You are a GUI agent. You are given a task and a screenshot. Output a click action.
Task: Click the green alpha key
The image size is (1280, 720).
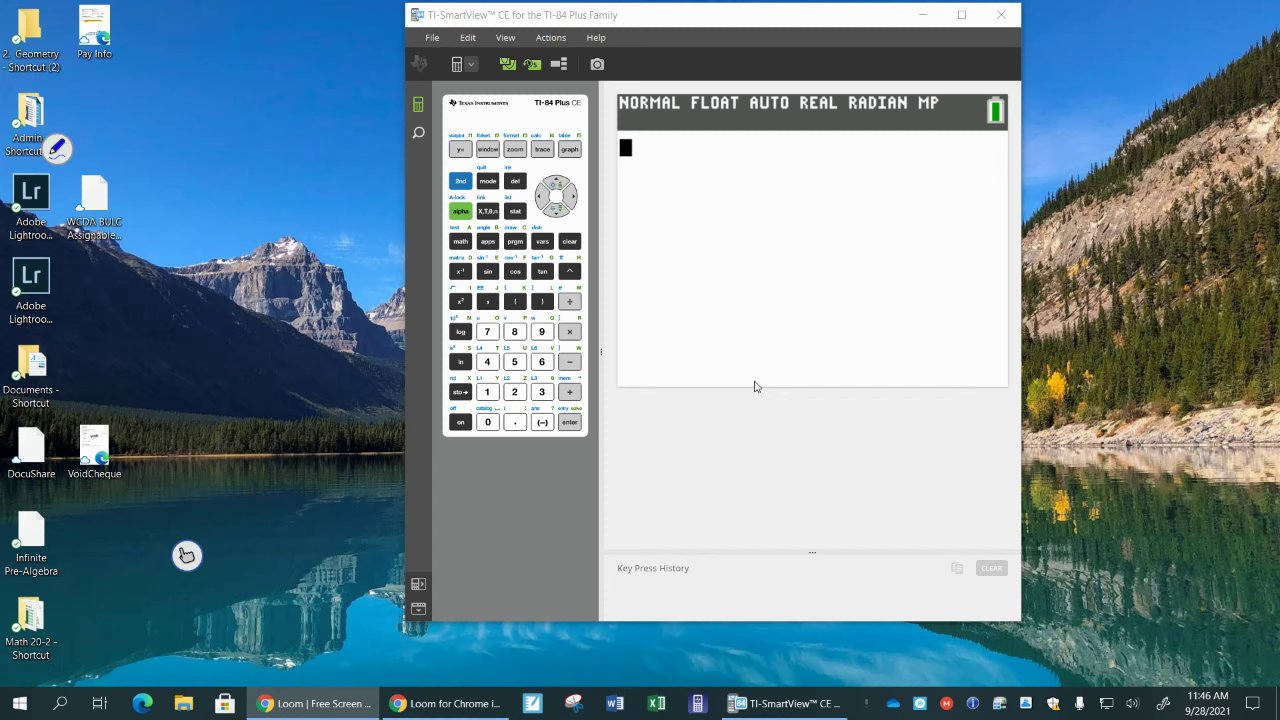pos(460,211)
